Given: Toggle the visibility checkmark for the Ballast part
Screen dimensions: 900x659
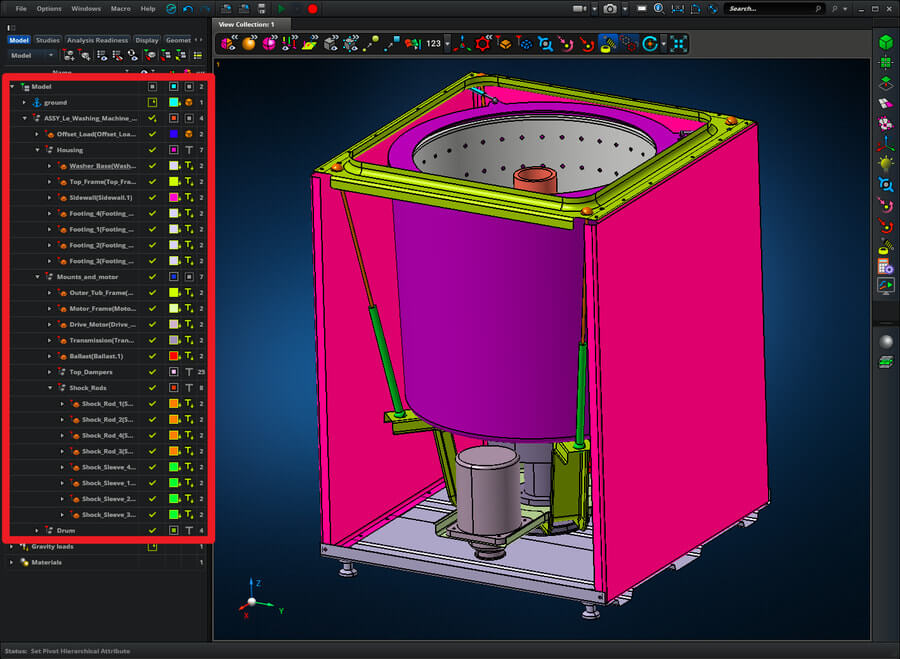Looking at the screenshot, I should click(152, 356).
